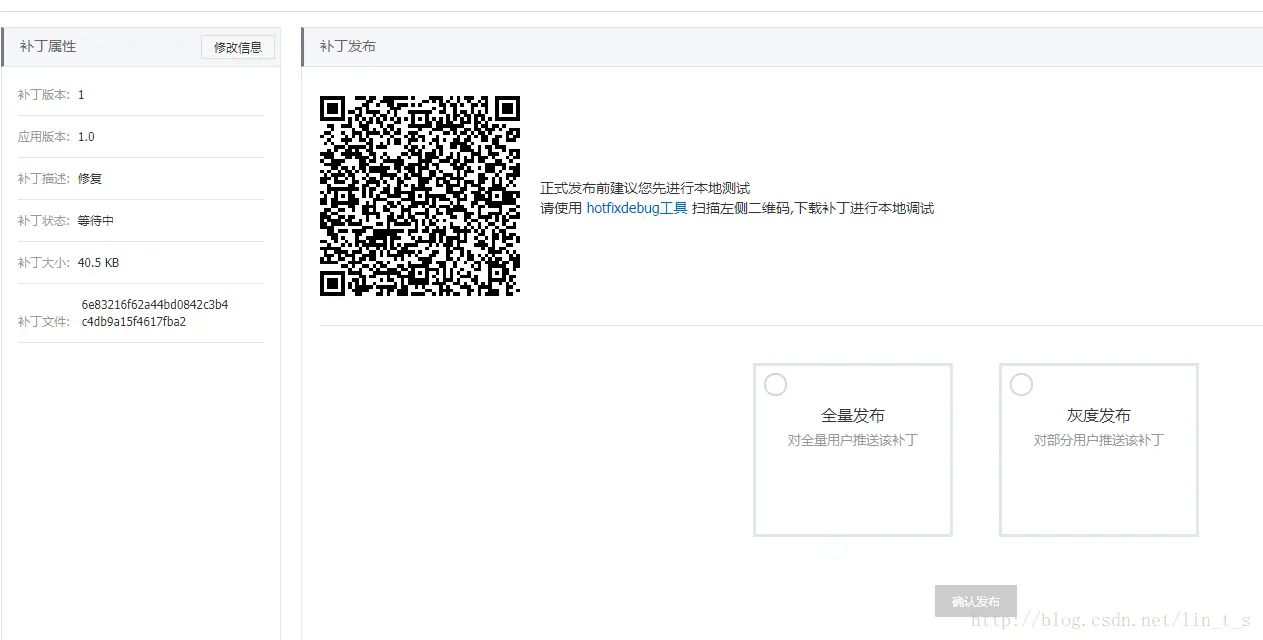Click the 补丁状态 label
The image size is (1263, 640).
[x=43, y=221]
